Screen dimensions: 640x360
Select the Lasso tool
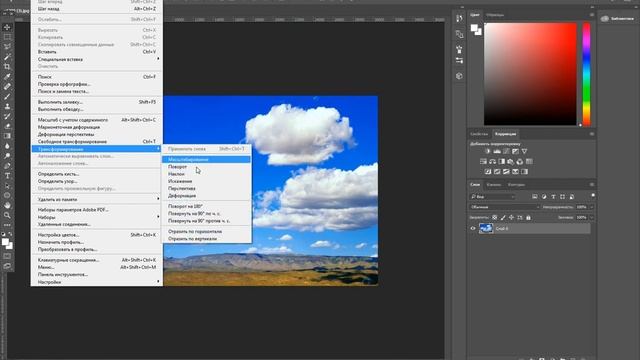pyautogui.click(x=7, y=47)
